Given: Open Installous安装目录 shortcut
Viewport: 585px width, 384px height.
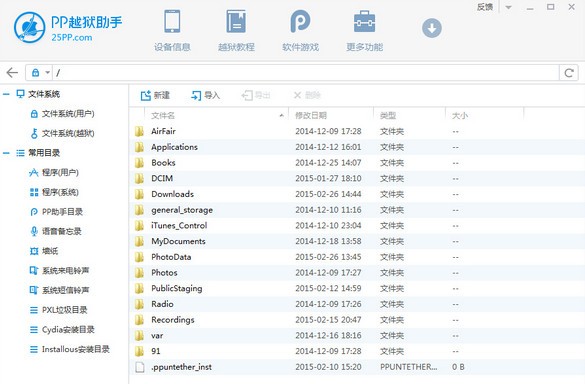Looking at the screenshot, I should 69,349.
